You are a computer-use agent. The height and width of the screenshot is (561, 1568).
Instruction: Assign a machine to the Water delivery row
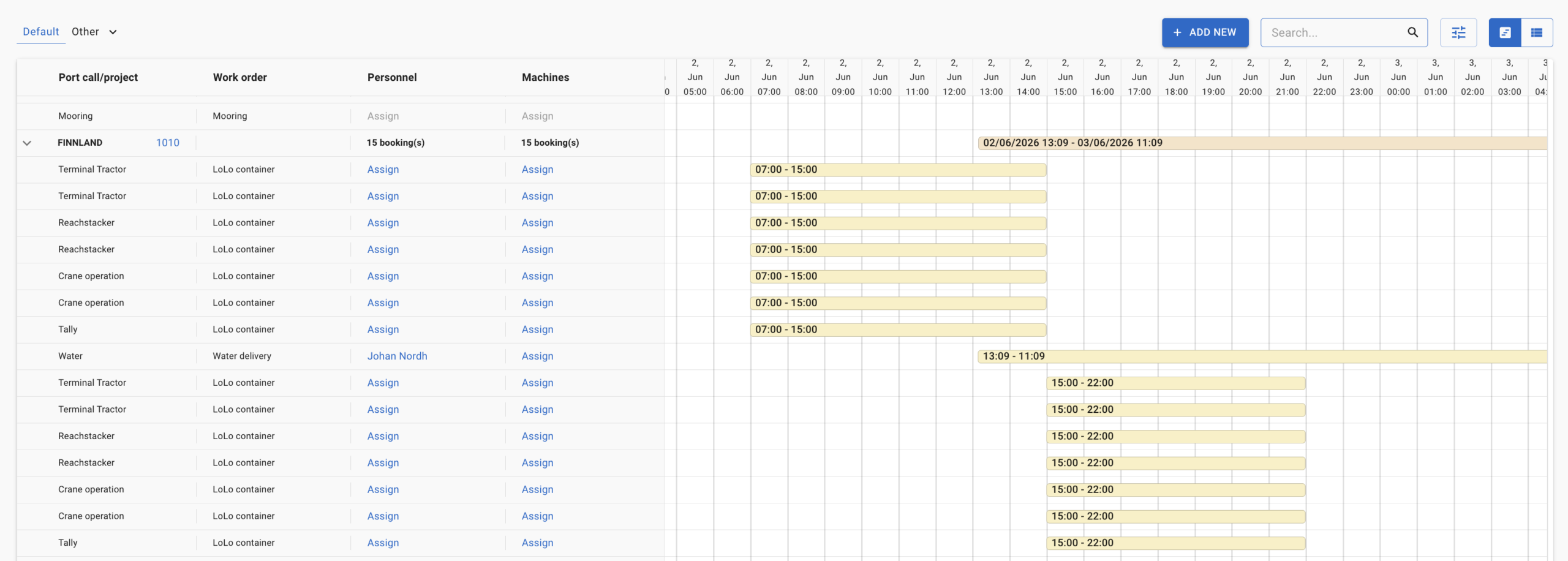(x=537, y=356)
